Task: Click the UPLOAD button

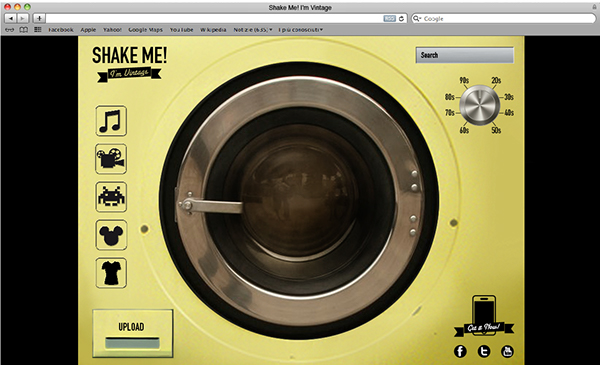Action: (x=132, y=333)
